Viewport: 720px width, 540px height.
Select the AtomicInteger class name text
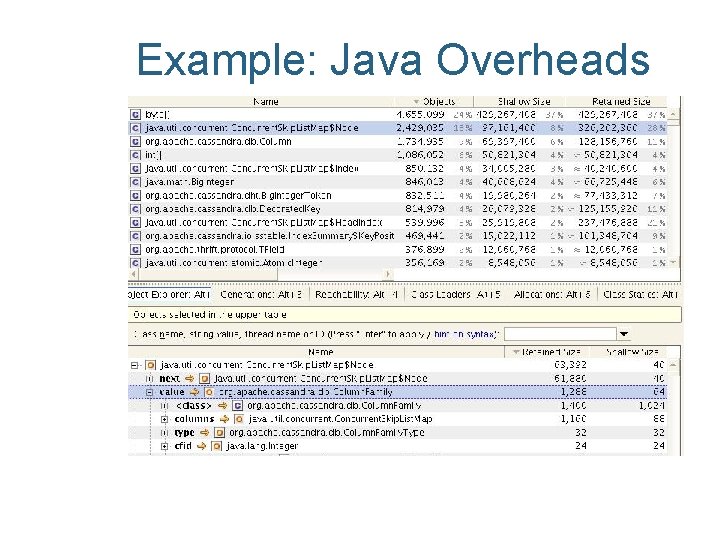click(x=234, y=263)
